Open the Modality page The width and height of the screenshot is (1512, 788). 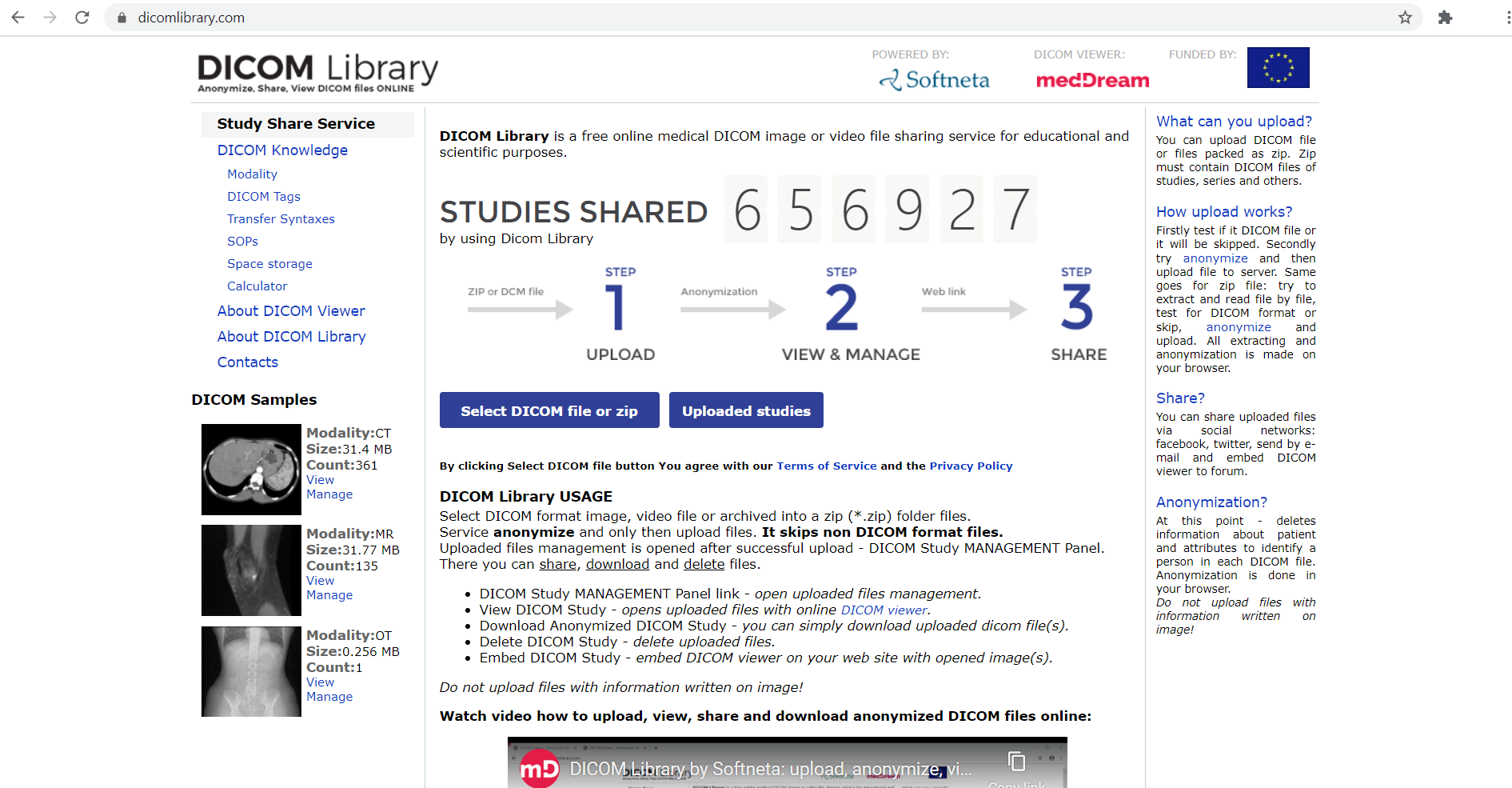tap(252, 174)
